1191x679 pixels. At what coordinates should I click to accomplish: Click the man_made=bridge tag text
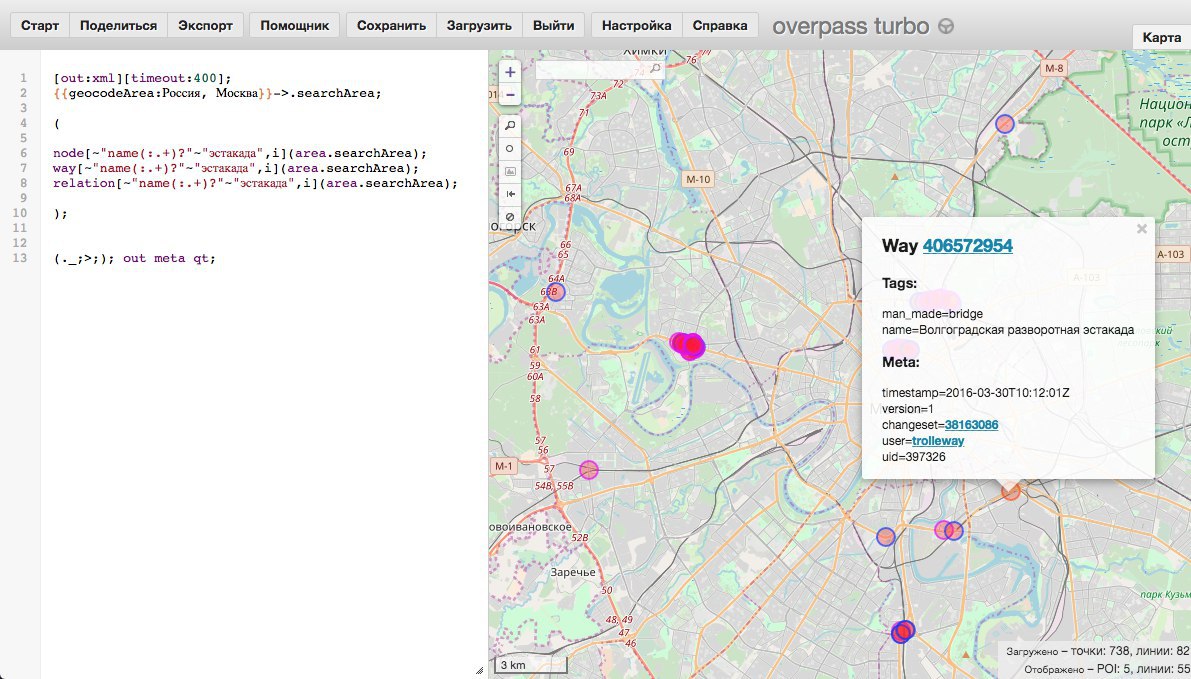pyautogui.click(x=932, y=314)
